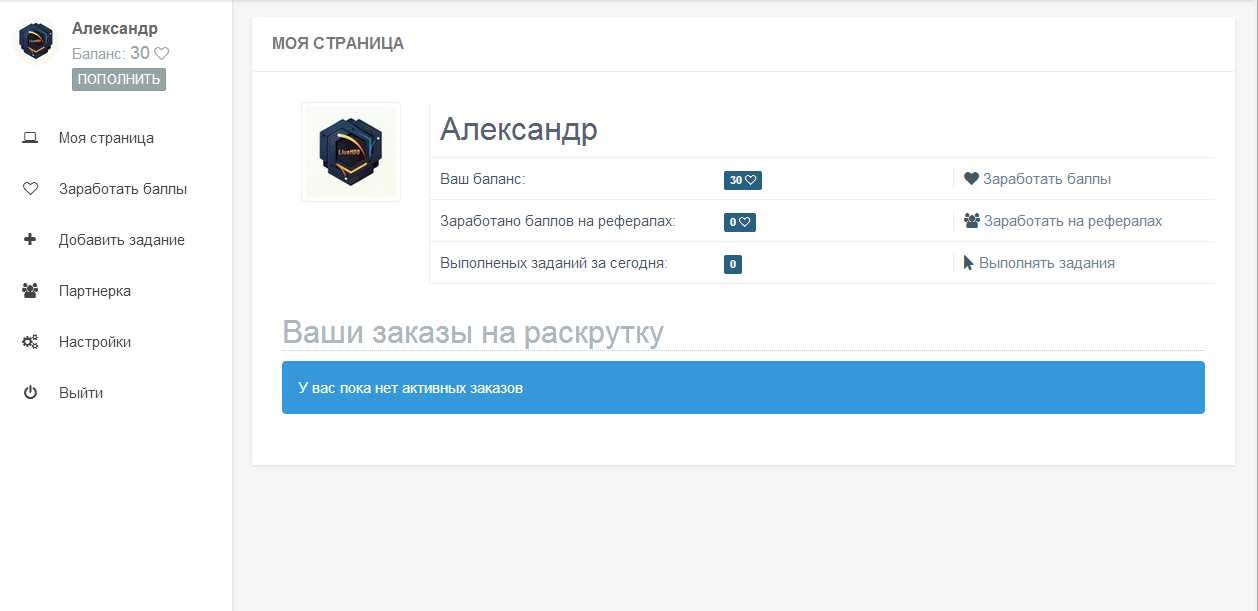This screenshot has width=1258, height=611.
Task: Click the heart icon next to sidebar balance
Action: (162, 53)
